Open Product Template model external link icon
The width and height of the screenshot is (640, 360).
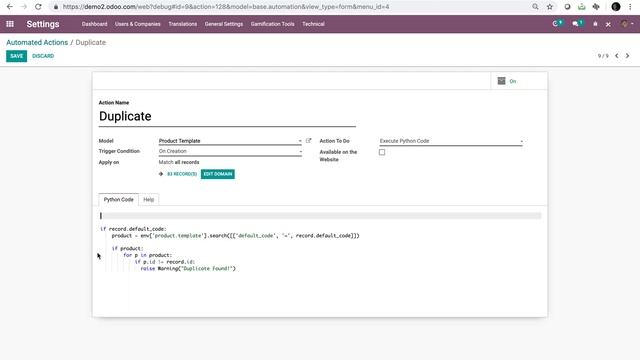point(309,141)
